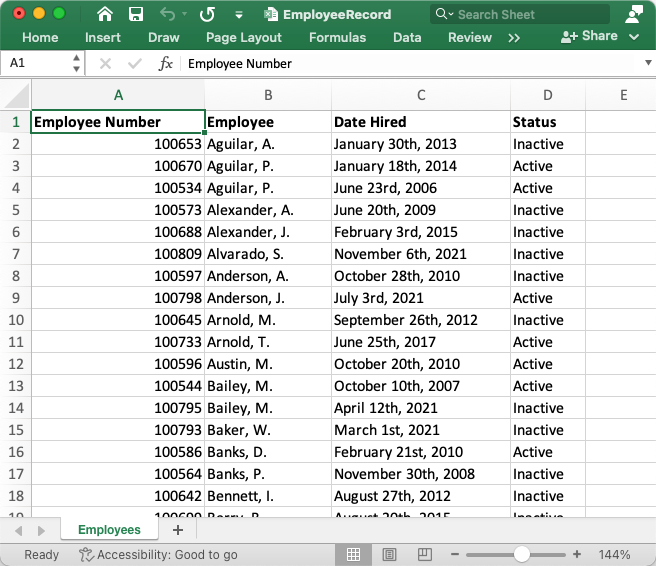
Task: Select cell with employee number 100653
Action: click(x=118, y=144)
